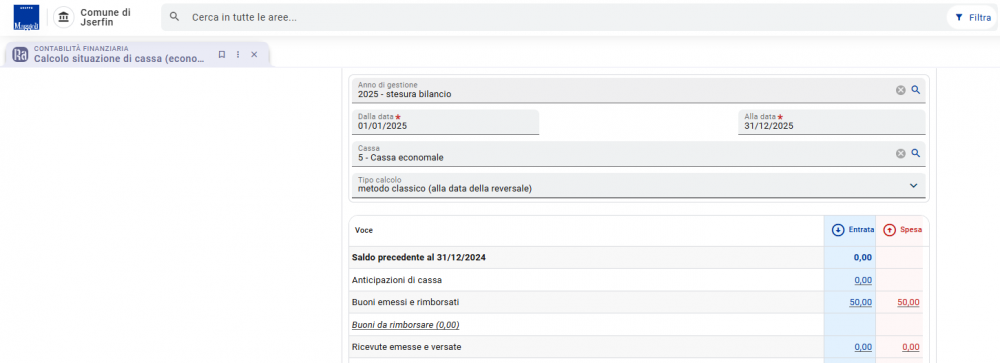This screenshot has width=1000, height=363.
Task: Click the Contabilità Finanziaria app icon in tab
Action: [x=20, y=55]
